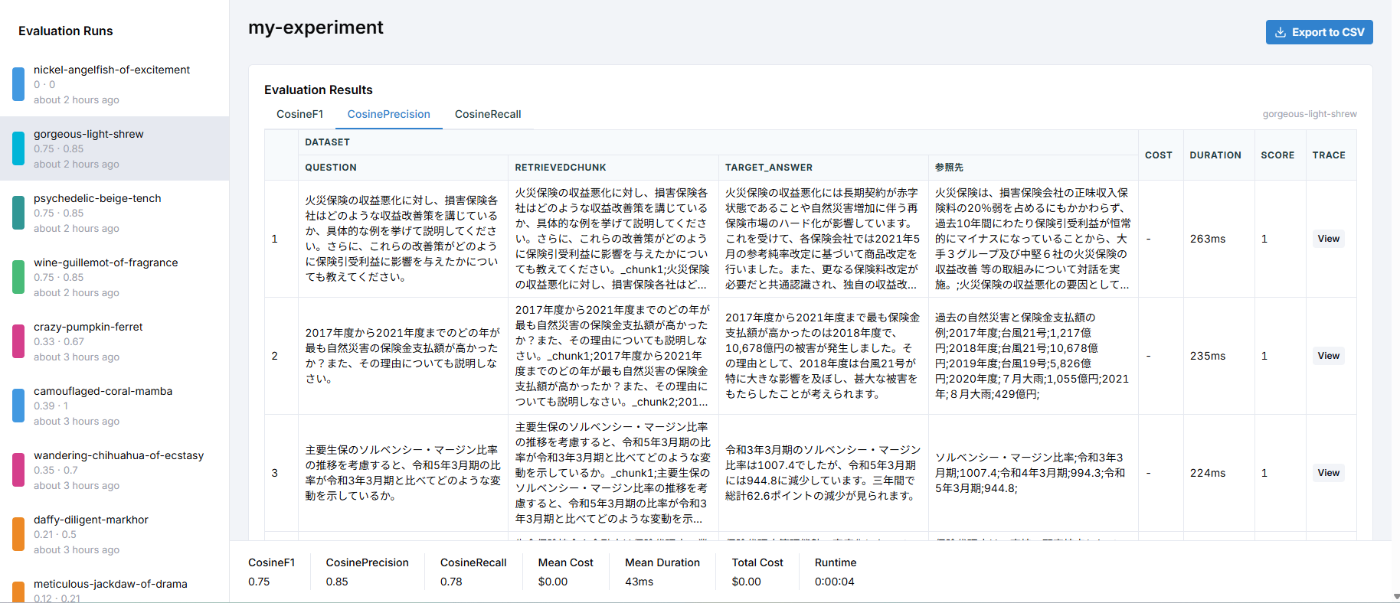Click the Total Cost $0.00 summary
This screenshot has width=1400, height=603.
758,571
